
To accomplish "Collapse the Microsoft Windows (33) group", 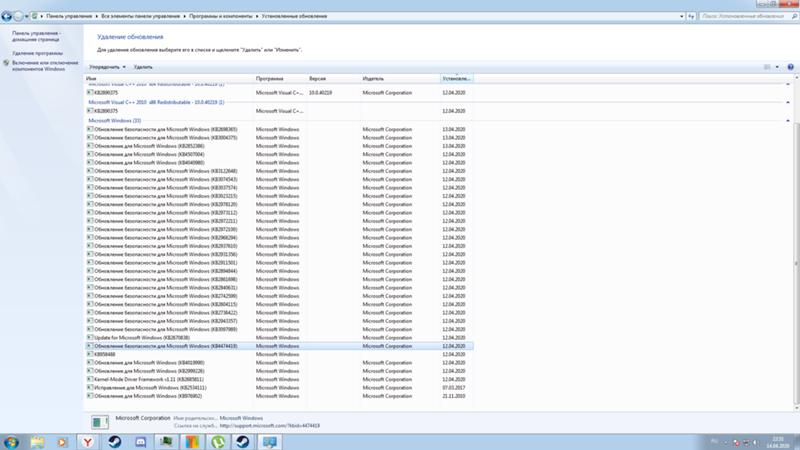I will point(788,121).
